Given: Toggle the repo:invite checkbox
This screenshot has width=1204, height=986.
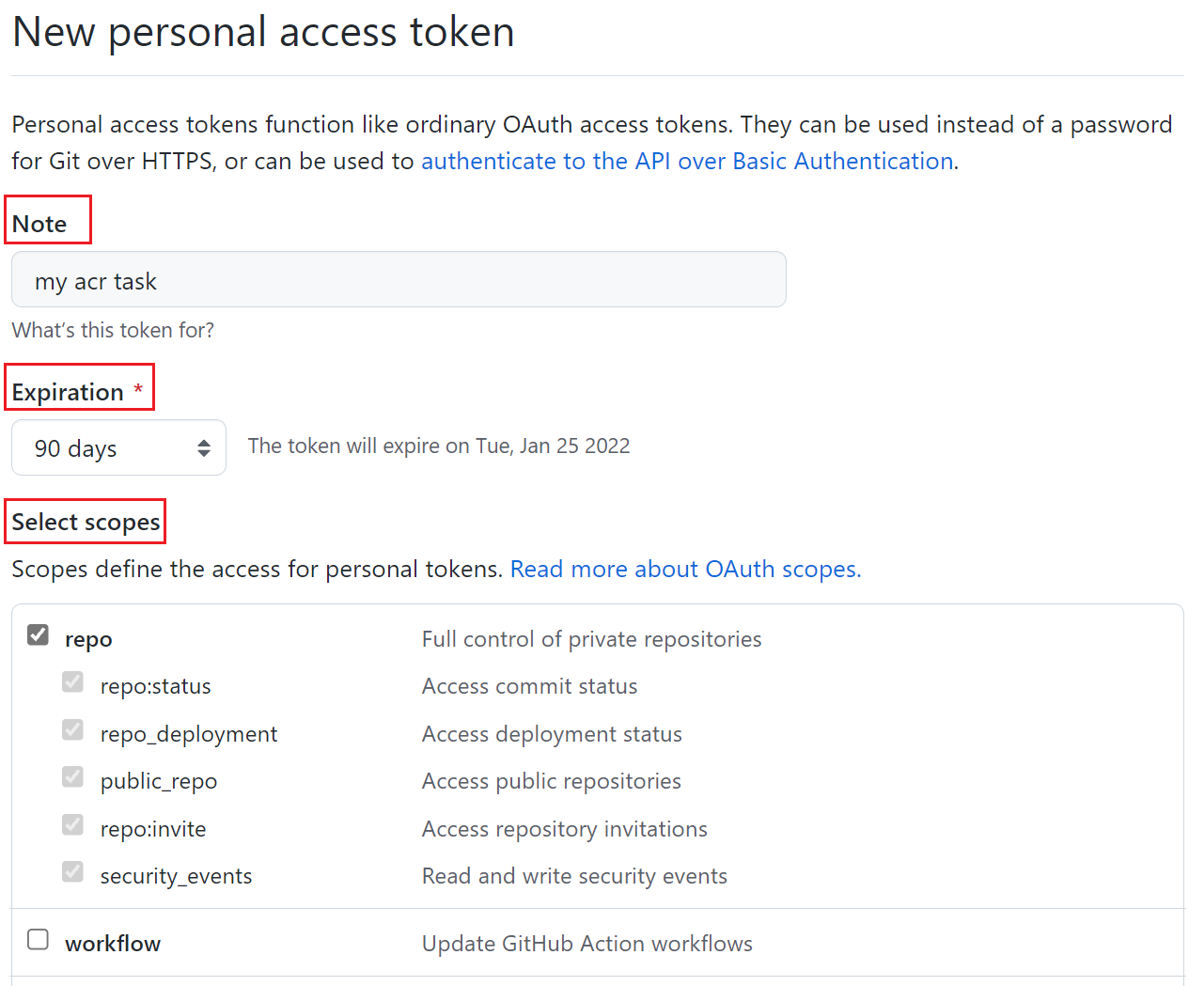Looking at the screenshot, I should coord(72,825).
